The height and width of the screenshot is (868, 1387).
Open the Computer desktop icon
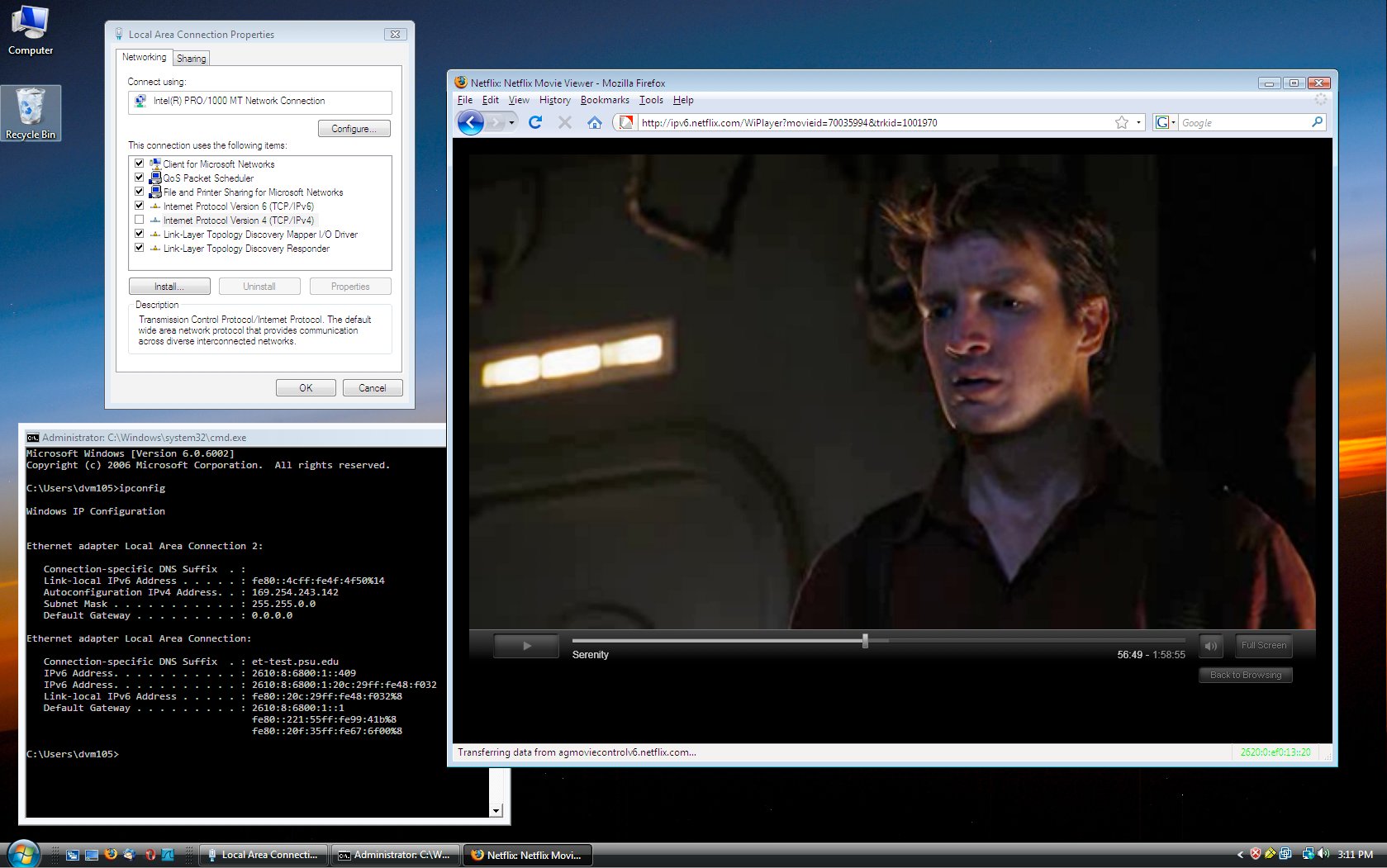pos(31,31)
